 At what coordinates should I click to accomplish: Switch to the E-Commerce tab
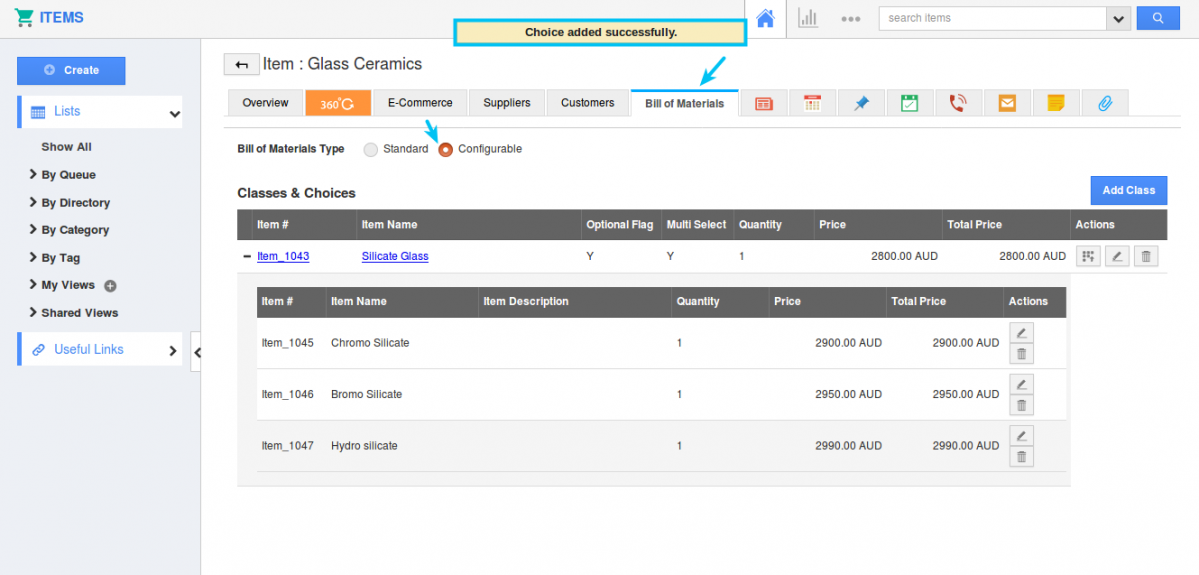point(420,103)
